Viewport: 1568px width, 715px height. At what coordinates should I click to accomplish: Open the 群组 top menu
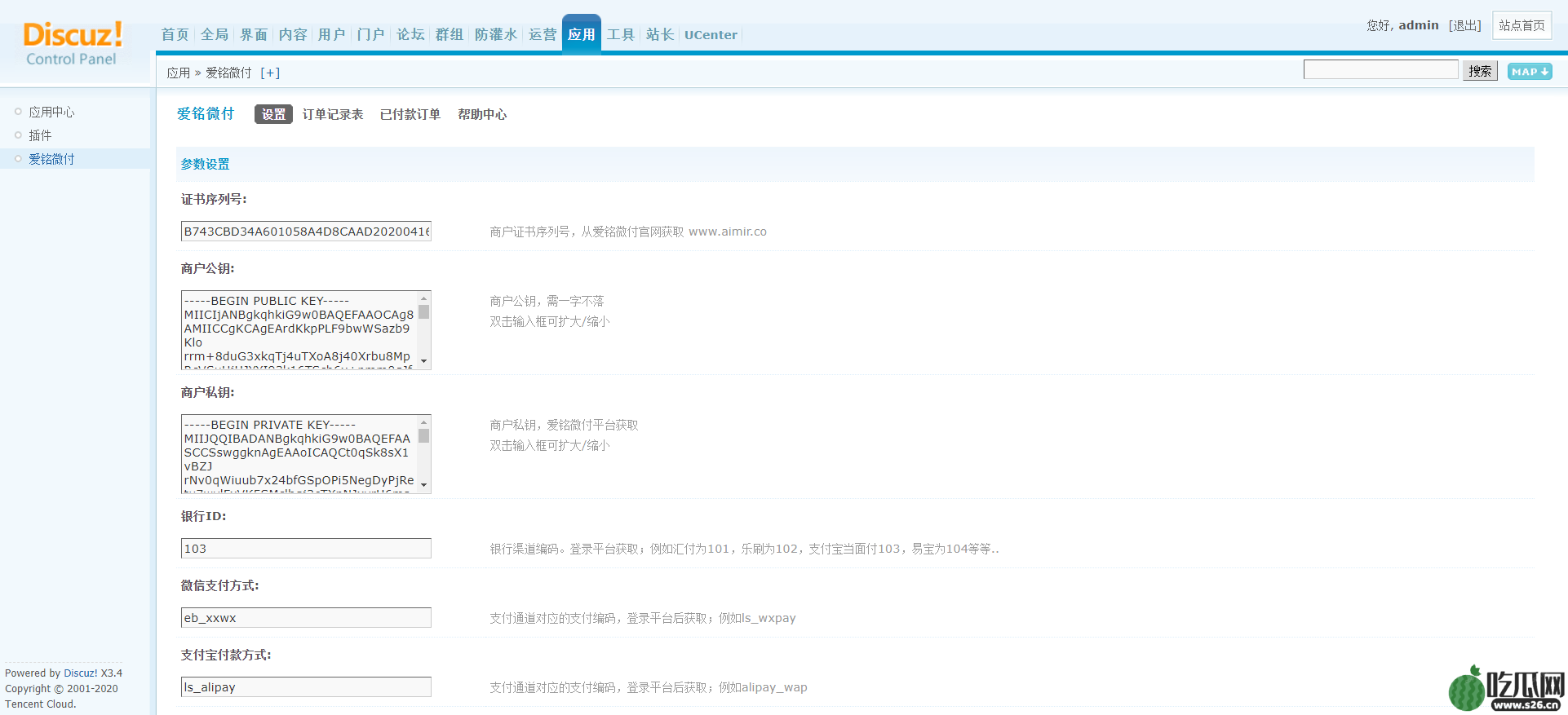[450, 34]
